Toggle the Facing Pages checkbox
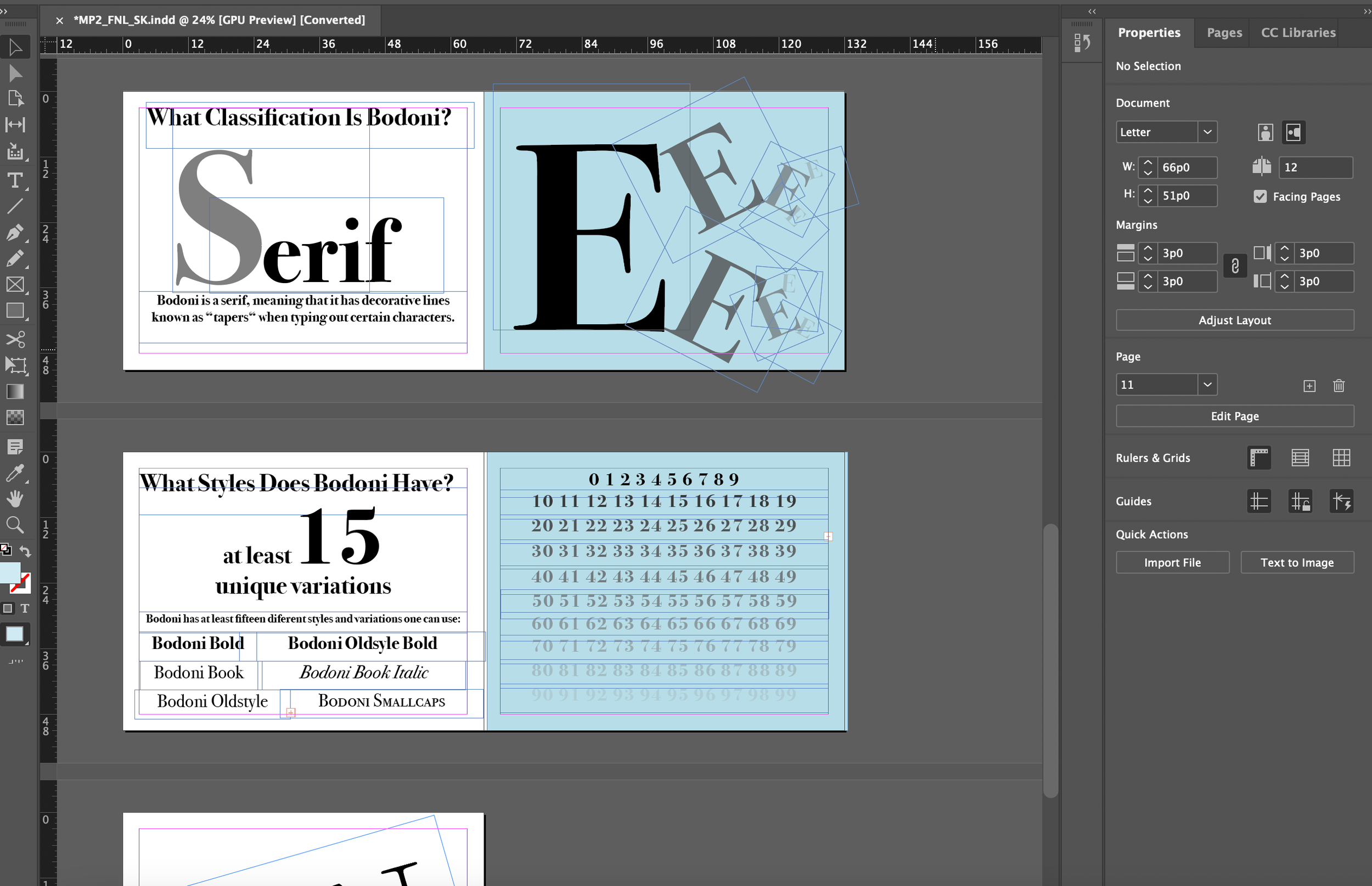 point(1260,197)
